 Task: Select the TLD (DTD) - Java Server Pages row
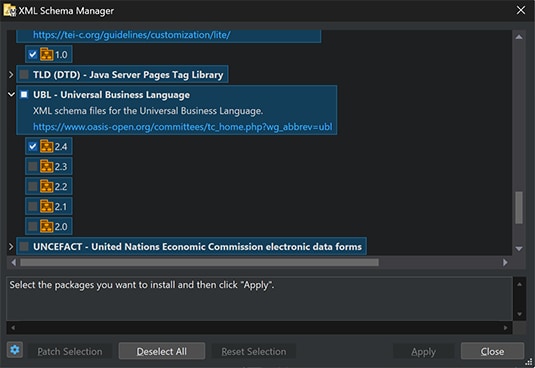pyautogui.click(x=122, y=74)
